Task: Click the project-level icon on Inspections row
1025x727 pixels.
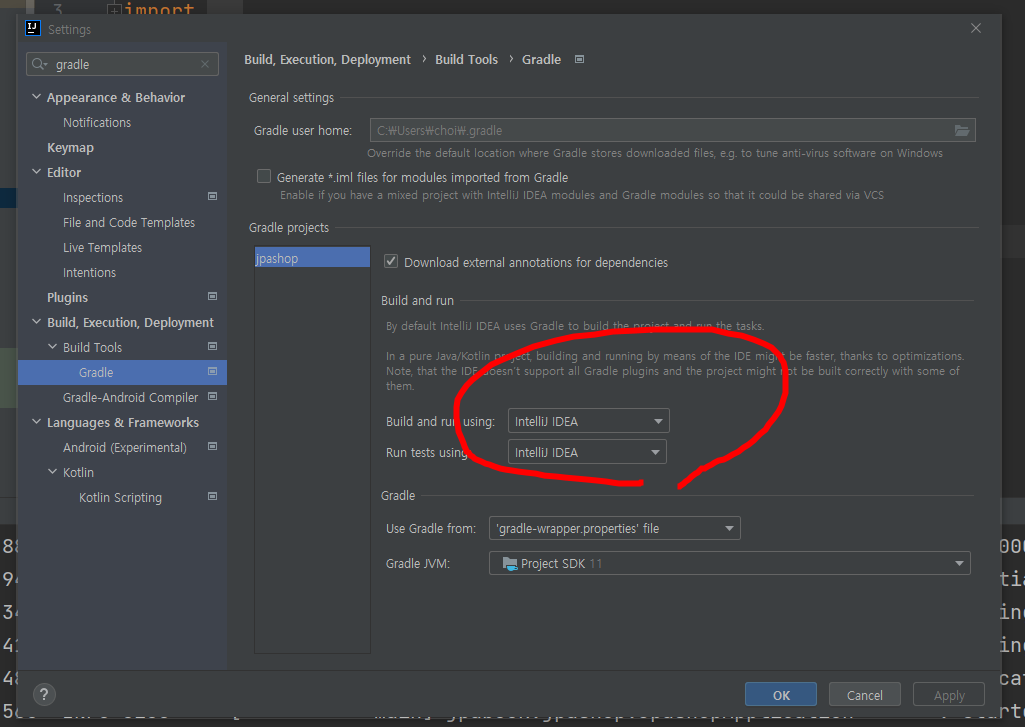Action: (x=212, y=196)
